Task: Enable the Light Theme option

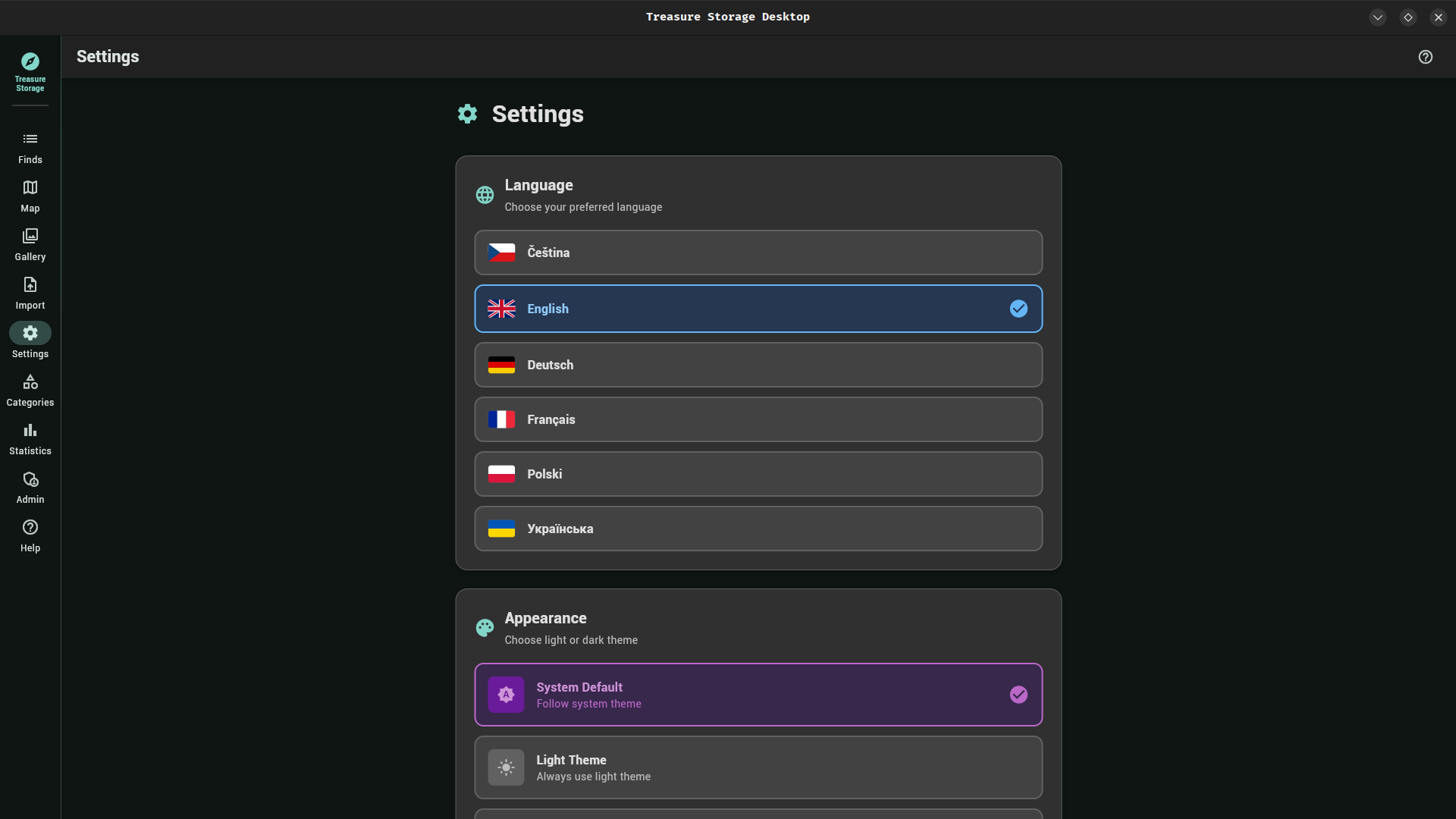Action: (x=758, y=767)
